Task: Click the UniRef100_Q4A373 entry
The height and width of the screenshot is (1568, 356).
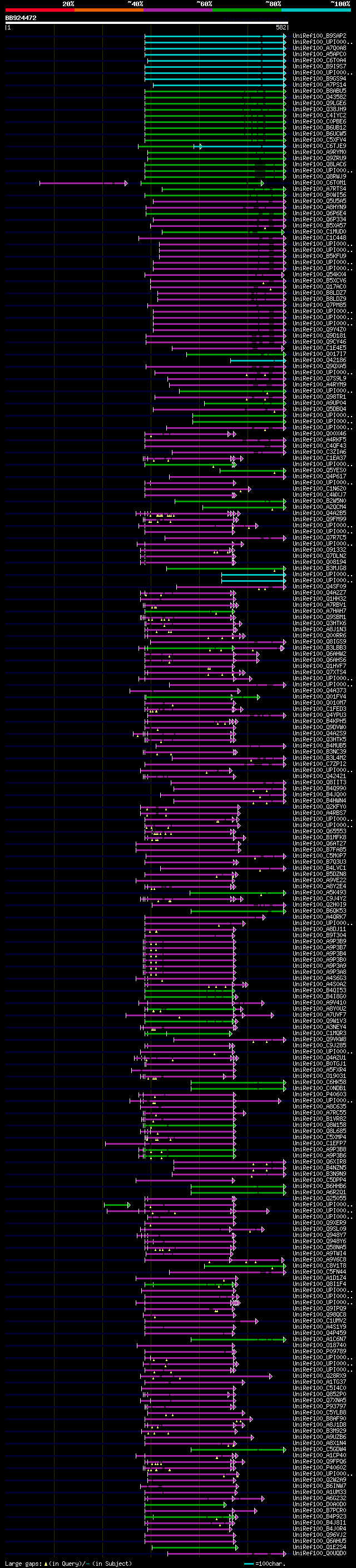Action: click(x=319, y=690)
